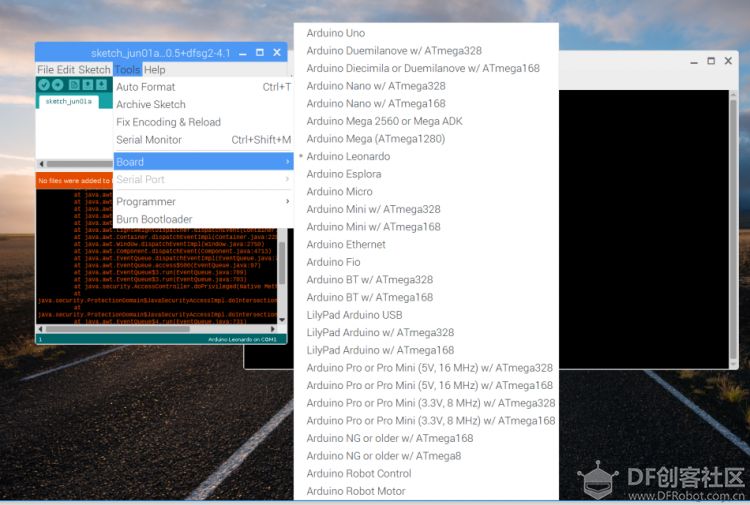This screenshot has width=750, height=505.
Task: Select Arduino Esplora board
Action: (x=426, y=174)
